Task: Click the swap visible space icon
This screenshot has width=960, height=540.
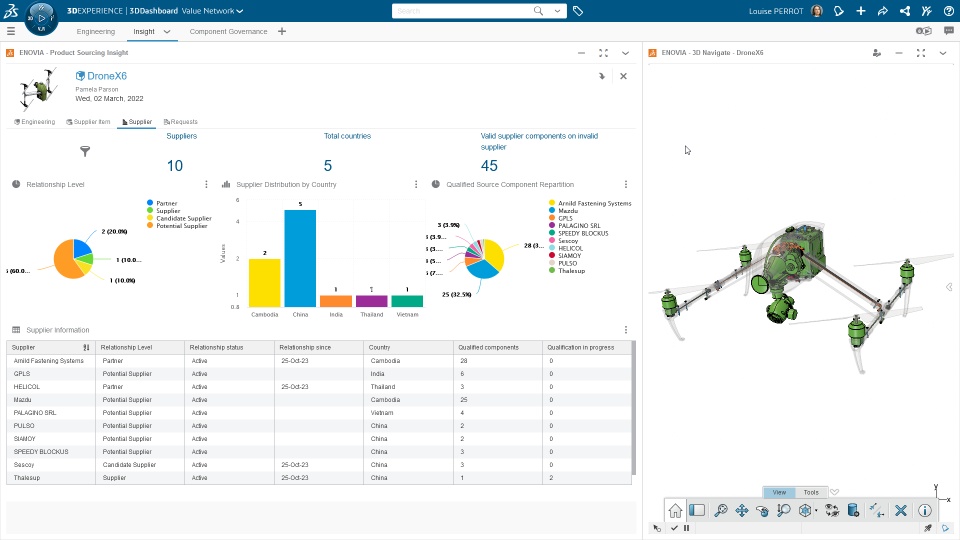Action: [x=832, y=510]
